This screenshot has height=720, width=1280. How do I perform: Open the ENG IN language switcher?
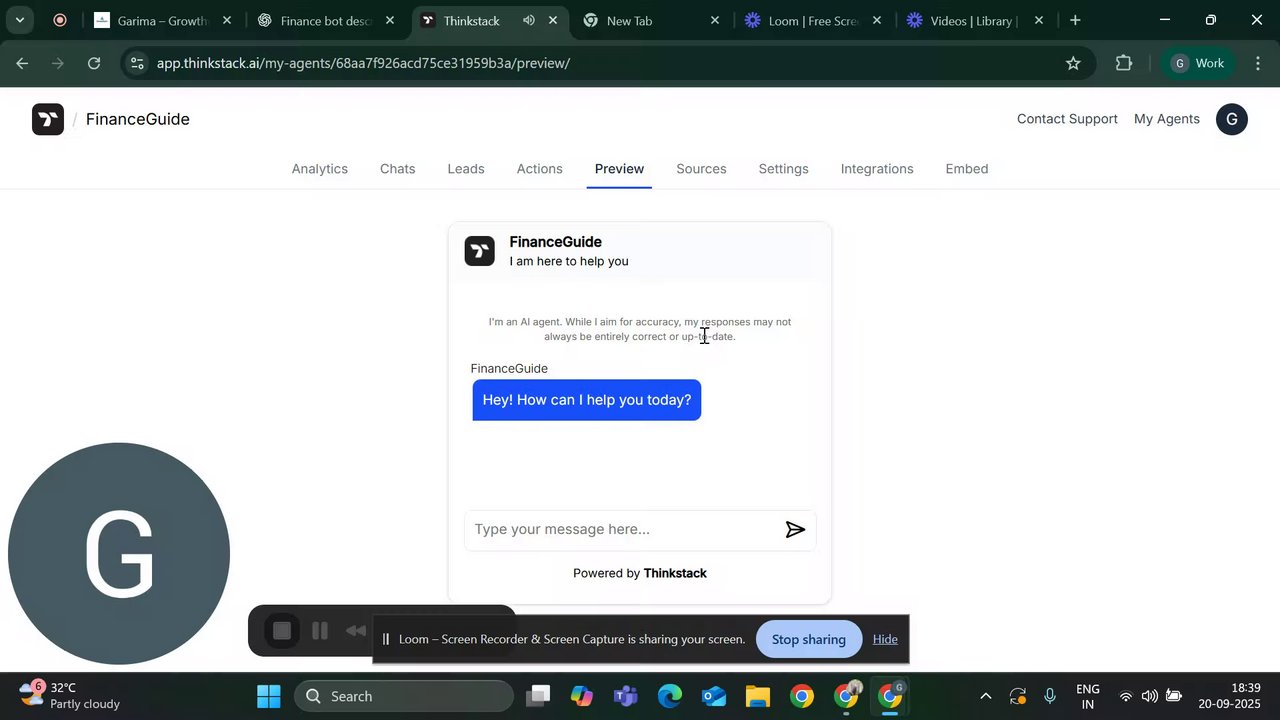click(x=1087, y=696)
